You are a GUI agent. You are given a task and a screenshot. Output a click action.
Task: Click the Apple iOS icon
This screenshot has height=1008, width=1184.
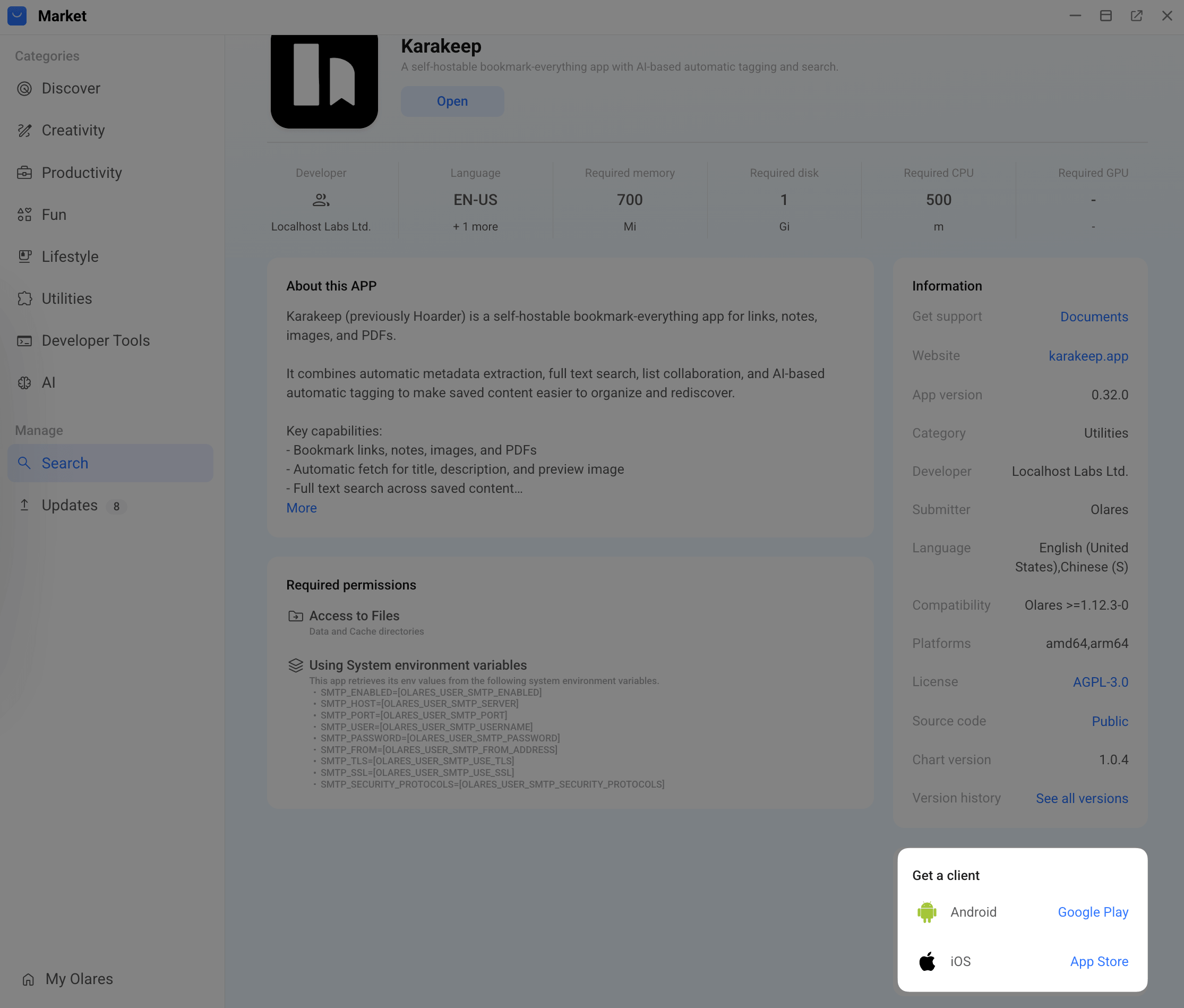pos(927,961)
